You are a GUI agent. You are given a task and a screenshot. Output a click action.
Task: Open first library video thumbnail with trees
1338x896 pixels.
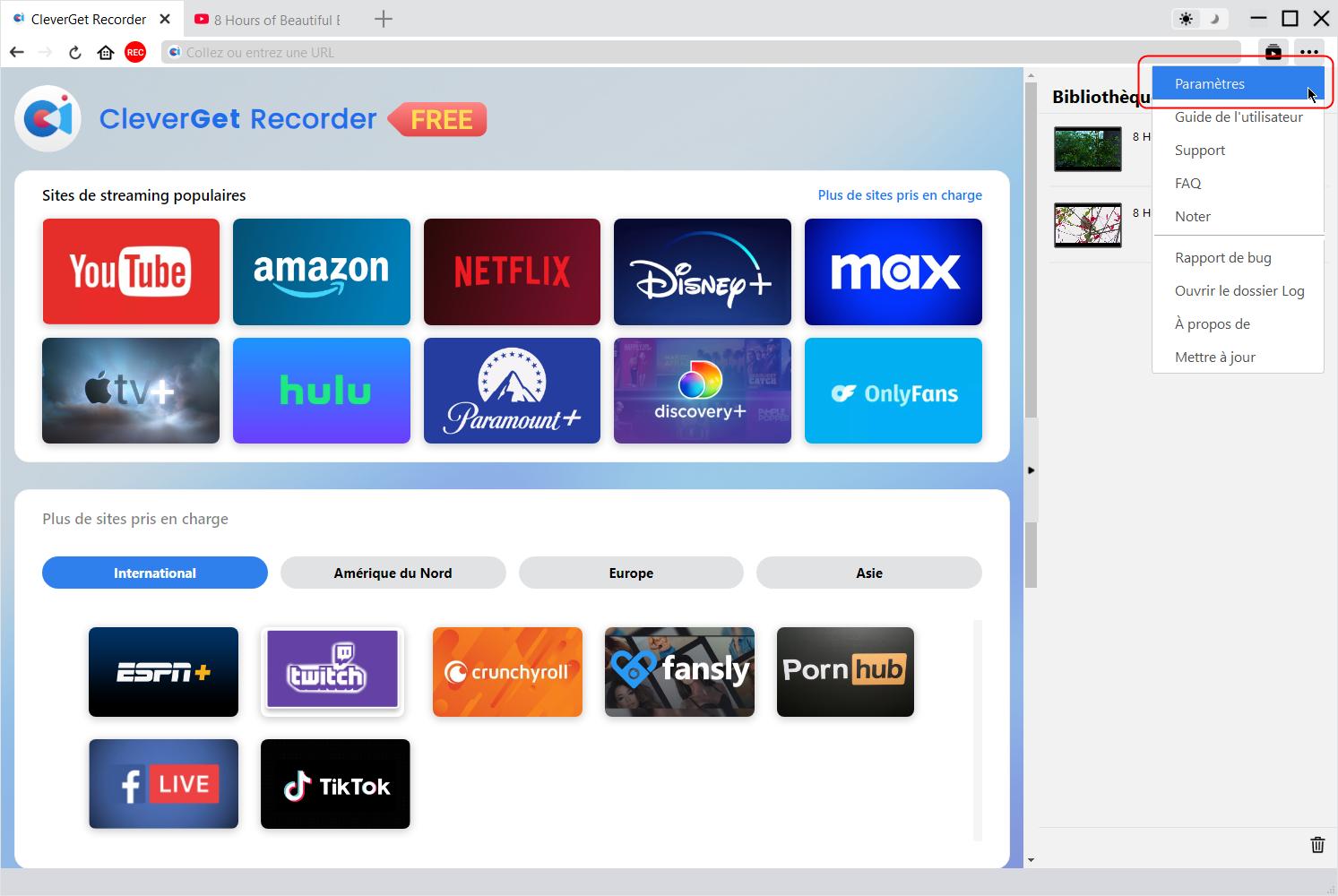[1088, 149]
